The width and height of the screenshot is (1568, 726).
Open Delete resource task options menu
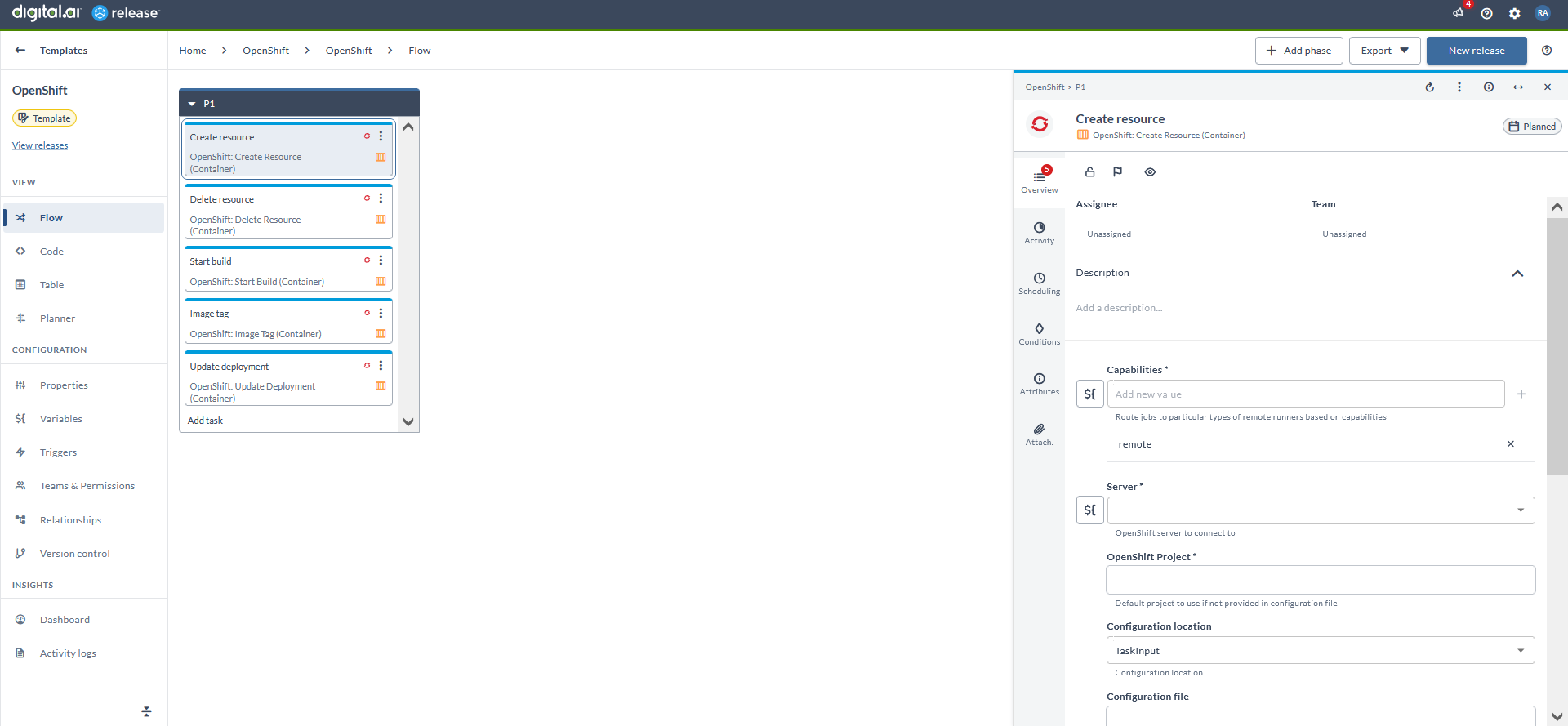coord(381,198)
